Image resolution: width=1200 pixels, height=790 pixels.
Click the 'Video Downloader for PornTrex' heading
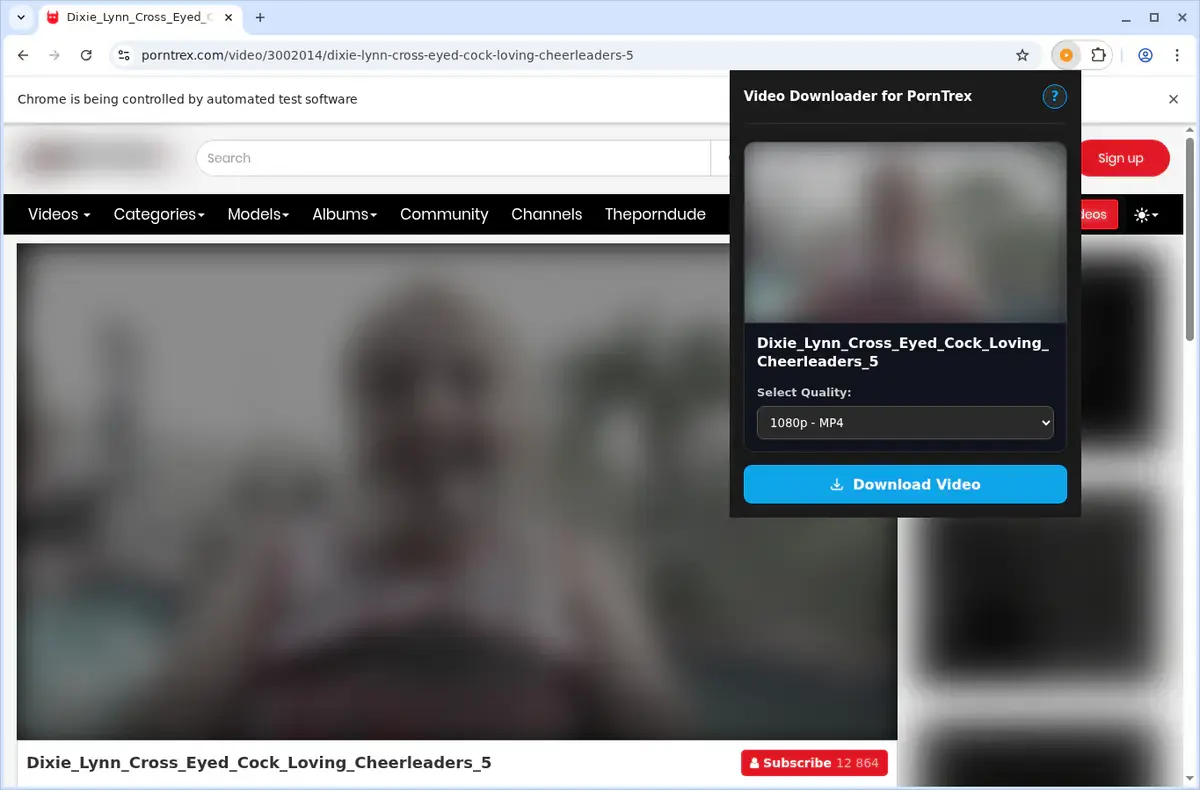click(x=858, y=96)
